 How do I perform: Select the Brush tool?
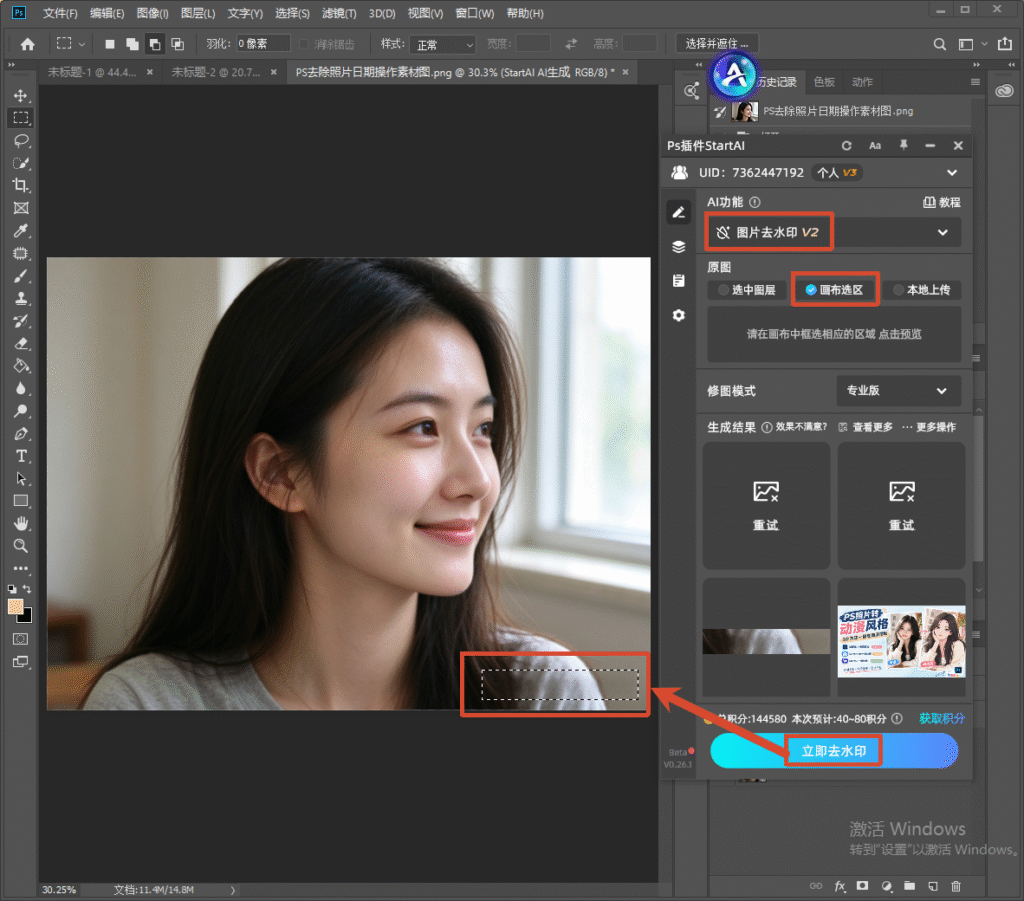[21, 276]
